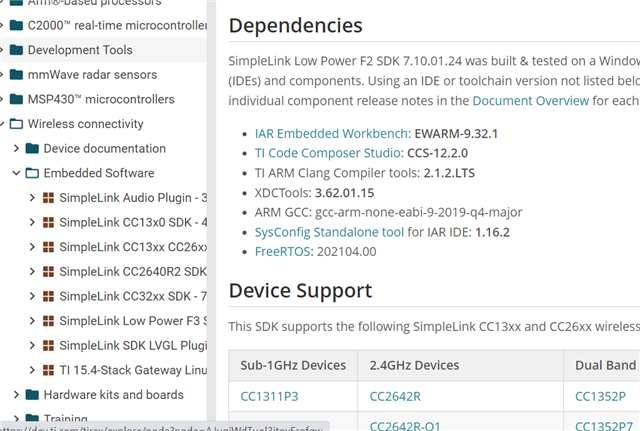Click the SimpleLink Audio Plugin package icon

point(47,198)
